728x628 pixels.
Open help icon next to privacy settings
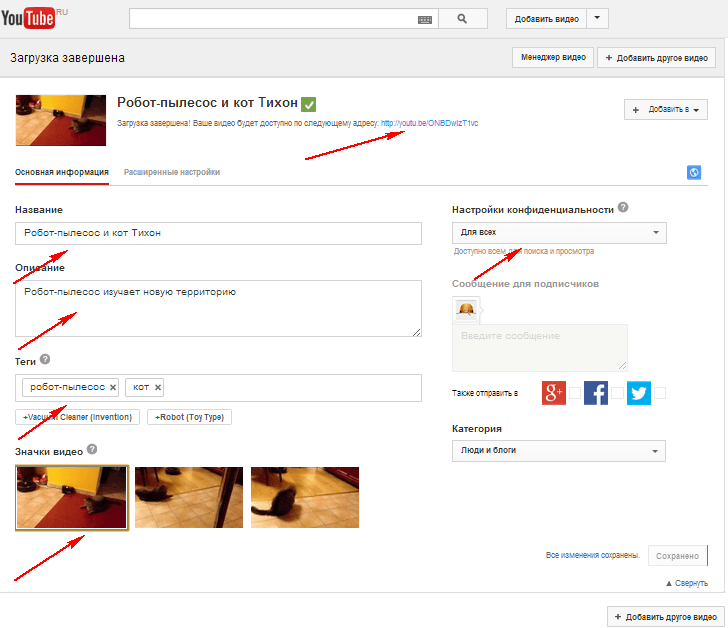coord(623,207)
